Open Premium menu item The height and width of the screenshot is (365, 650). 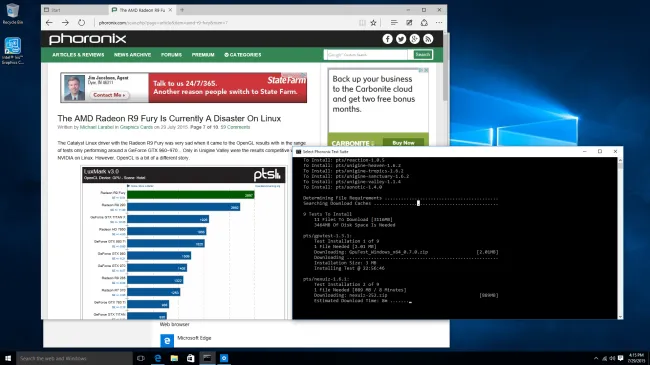click(203, 55)
